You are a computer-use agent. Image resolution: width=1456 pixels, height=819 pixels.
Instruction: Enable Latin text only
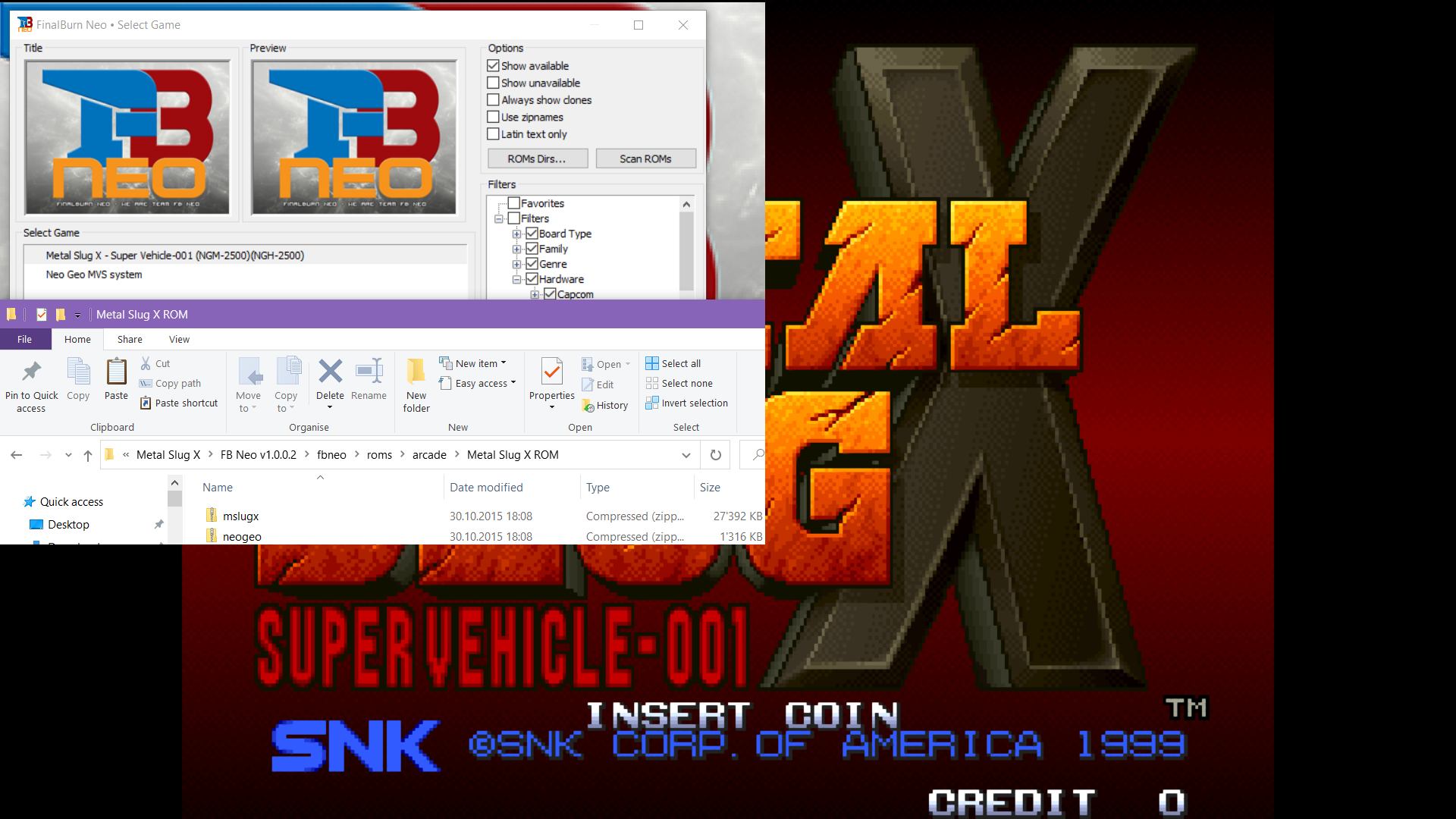[x=493, y=134]
